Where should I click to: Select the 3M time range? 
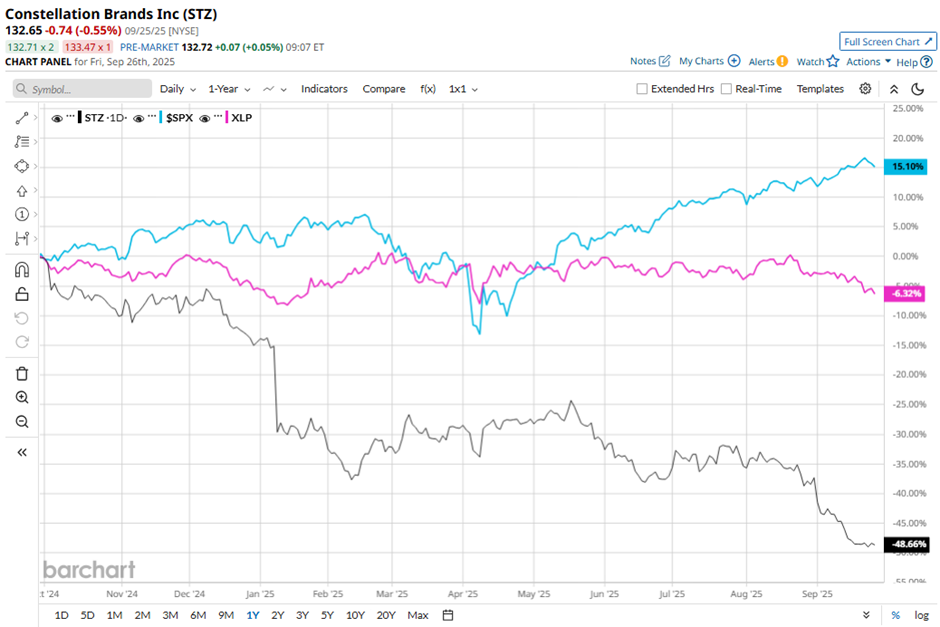pyautogui.click(x=170, y=615)
